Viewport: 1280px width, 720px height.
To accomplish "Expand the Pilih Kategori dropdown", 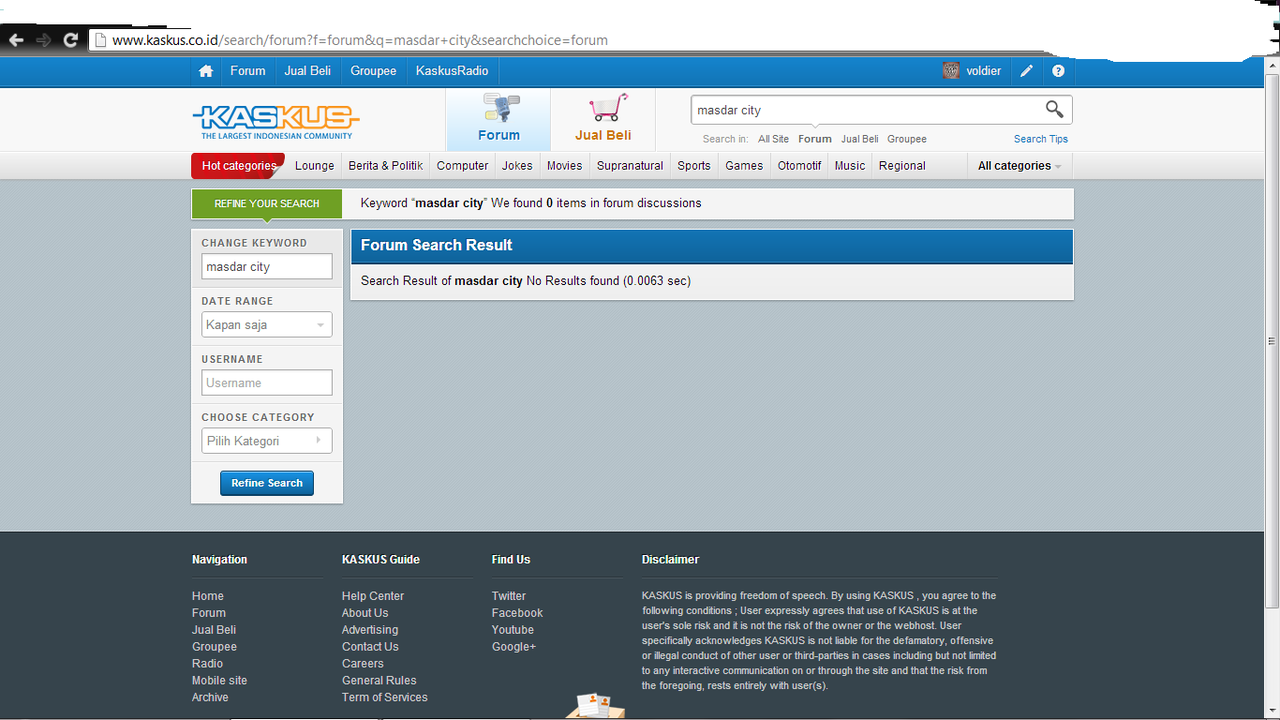I will (267, 441).
